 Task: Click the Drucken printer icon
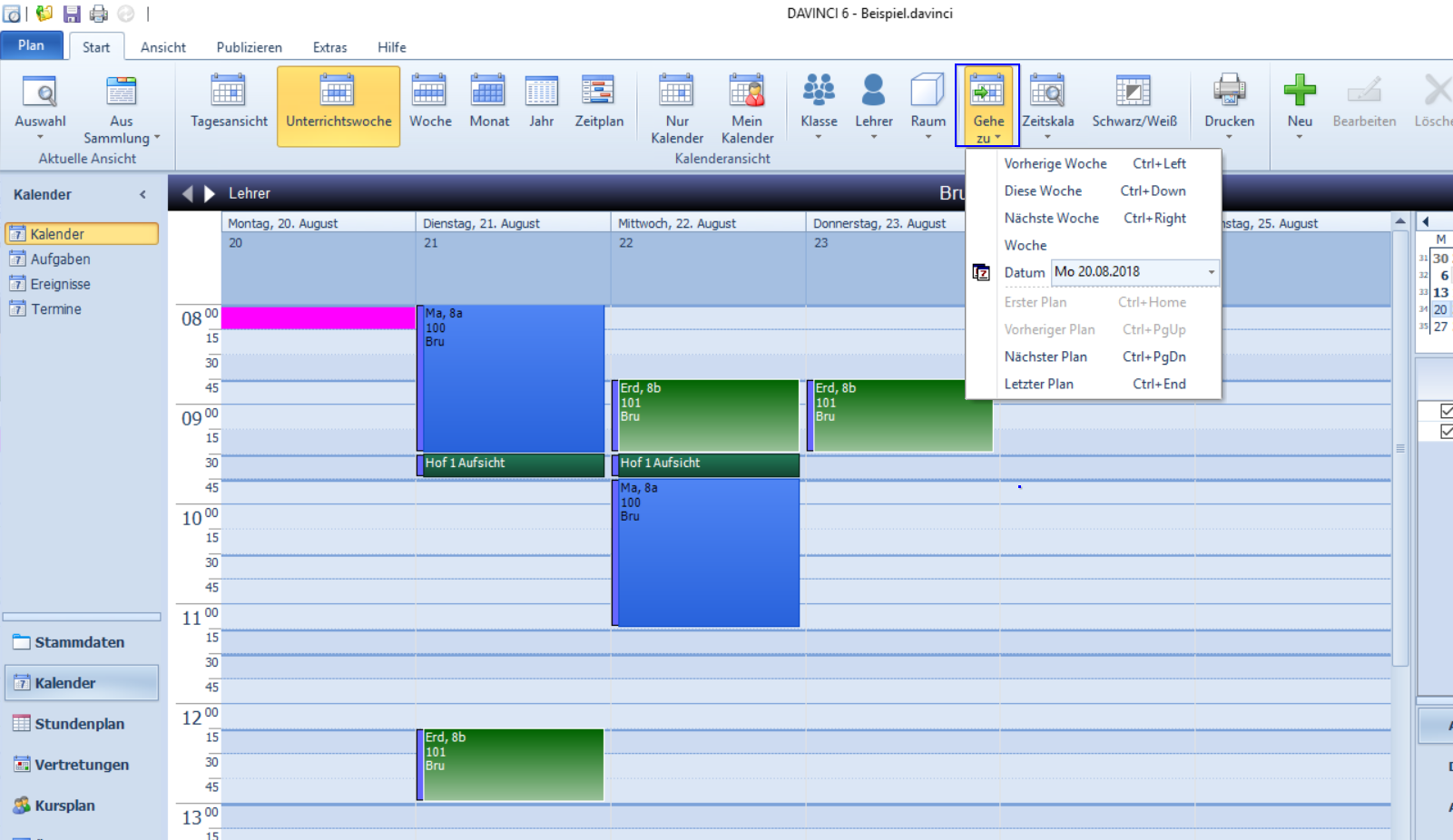[x=1230, y=91]
